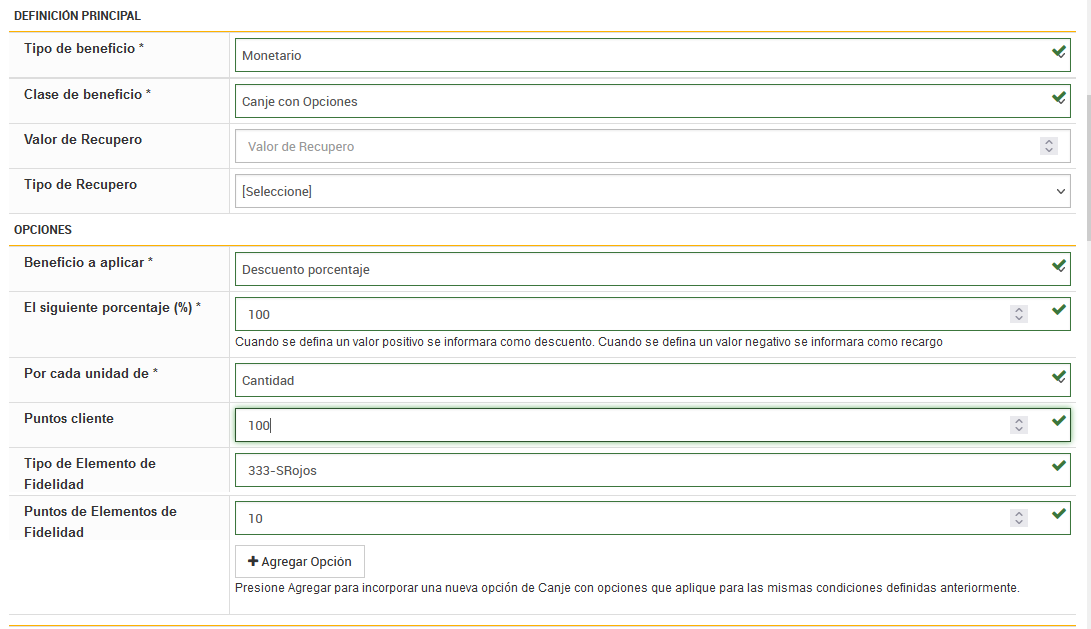The height and width of the screenshot is (629, 1091).
Task: Click the green checkmark in Puntos cliente
Action: [x=1059, y=421]
